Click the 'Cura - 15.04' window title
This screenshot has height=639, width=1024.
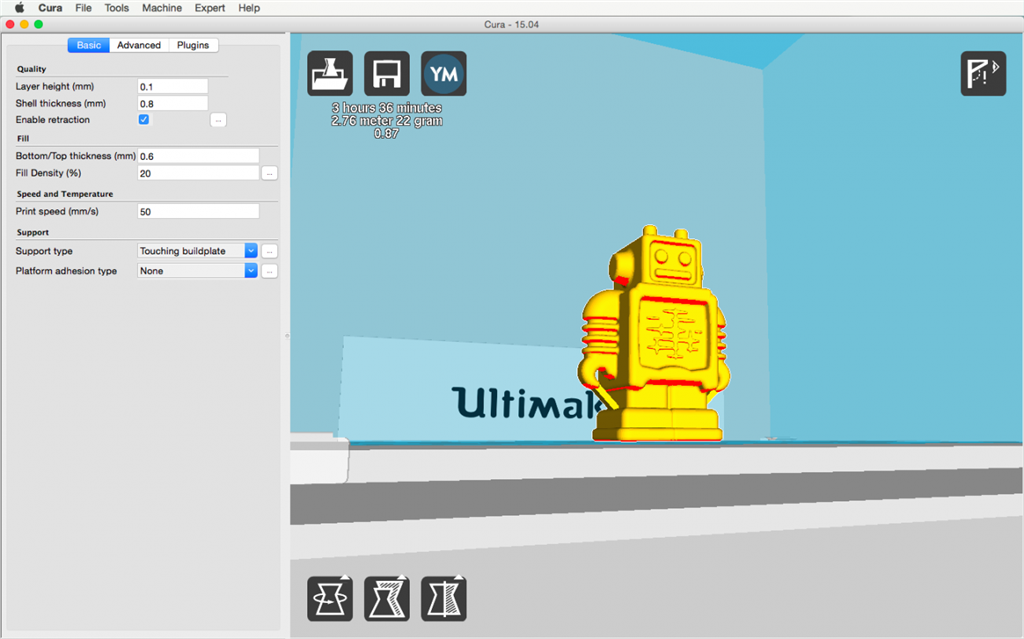(x=511, y=24)
